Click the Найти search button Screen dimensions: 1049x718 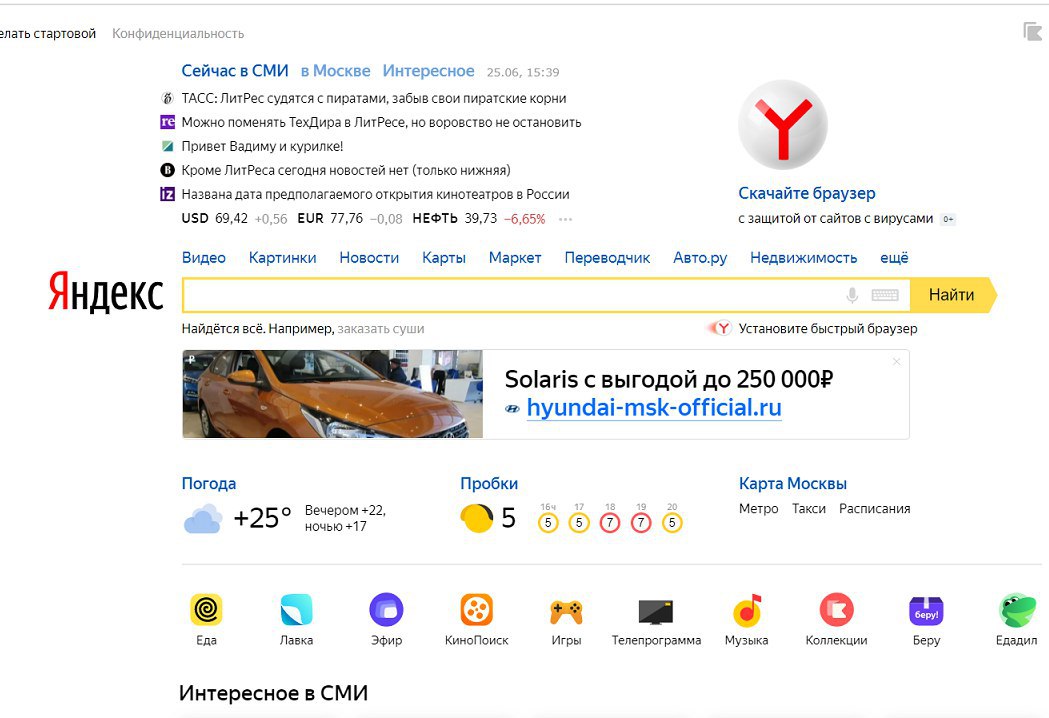coord(952,295)
